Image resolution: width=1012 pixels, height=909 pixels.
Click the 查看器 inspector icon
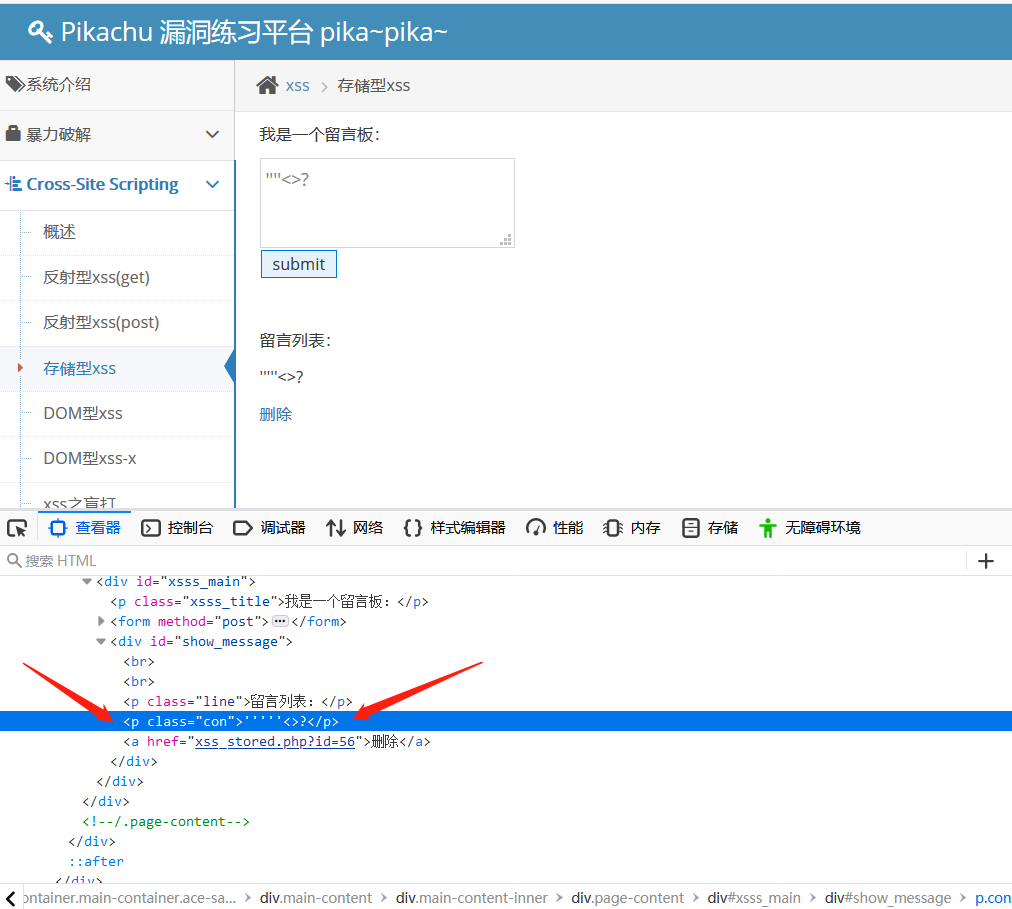pyautogui.click(x=58, y=528)
